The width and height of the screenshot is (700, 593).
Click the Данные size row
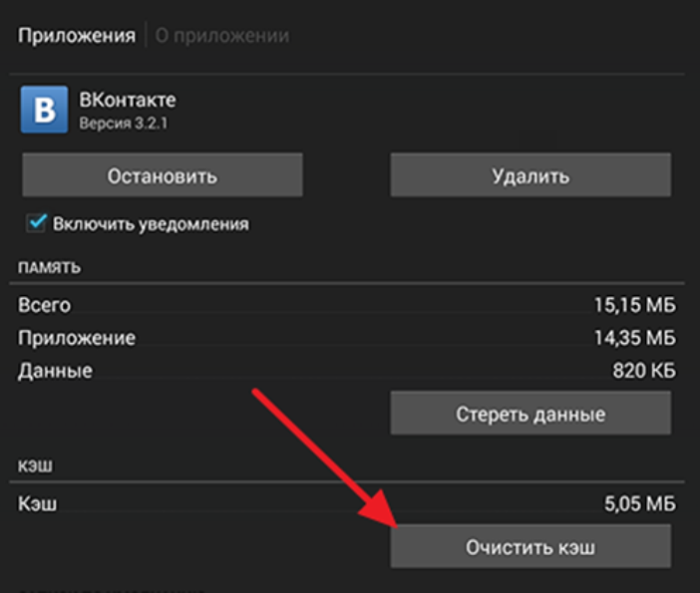(x=346, y=371)
